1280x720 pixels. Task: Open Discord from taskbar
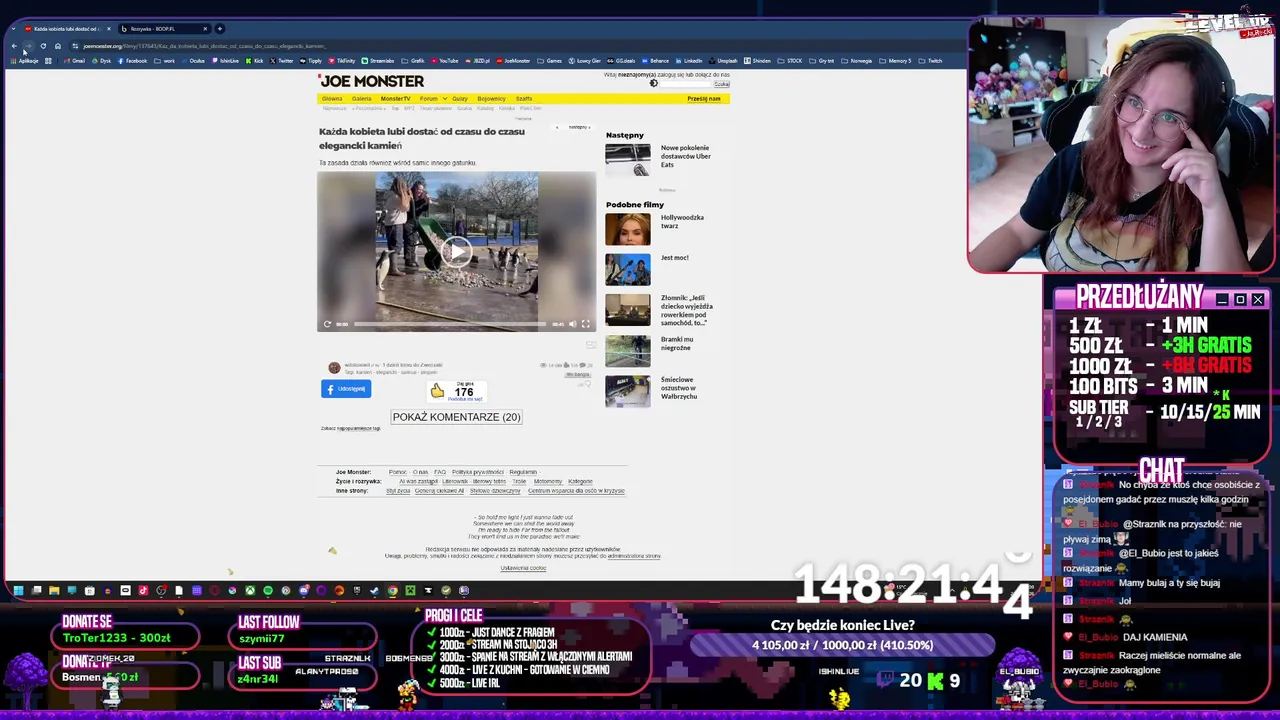(304, 590)
